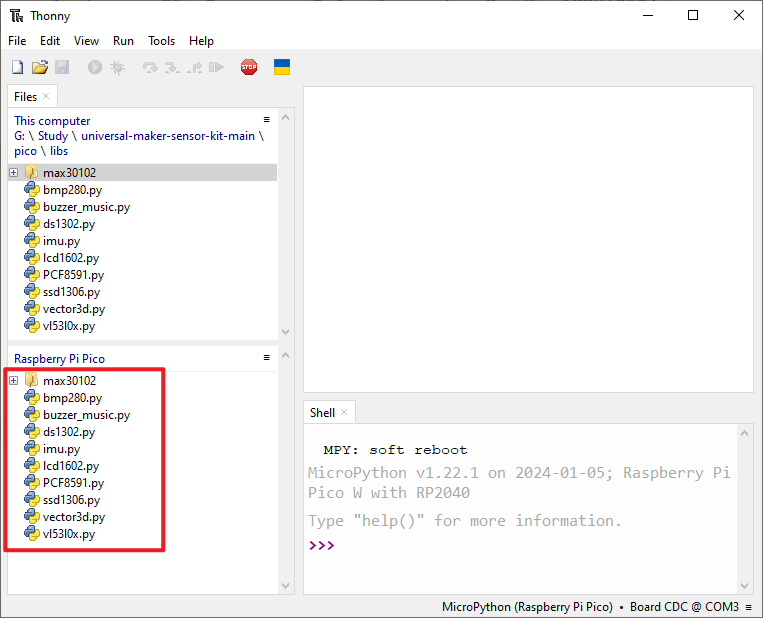763x618 pixels.
Task: Select lcd1602.py on Raspberry Pi Pico
Action: pyautogui.click(x=71, y=466)
